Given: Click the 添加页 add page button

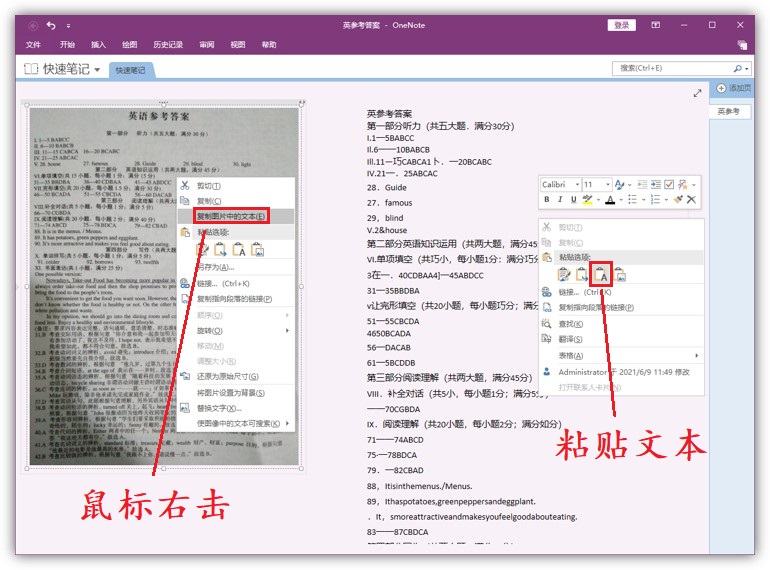Looking at the screenshot, I should coord(734,88).
